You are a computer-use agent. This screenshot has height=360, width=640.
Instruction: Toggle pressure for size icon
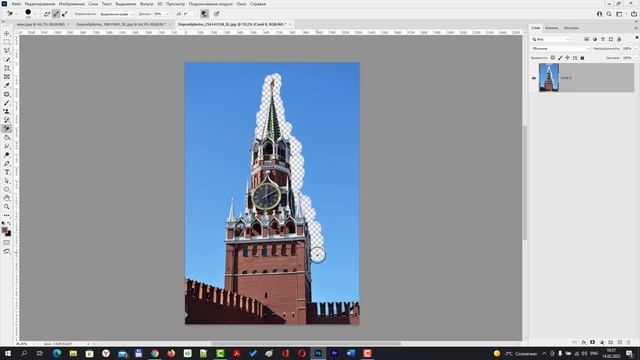(217, 14)
